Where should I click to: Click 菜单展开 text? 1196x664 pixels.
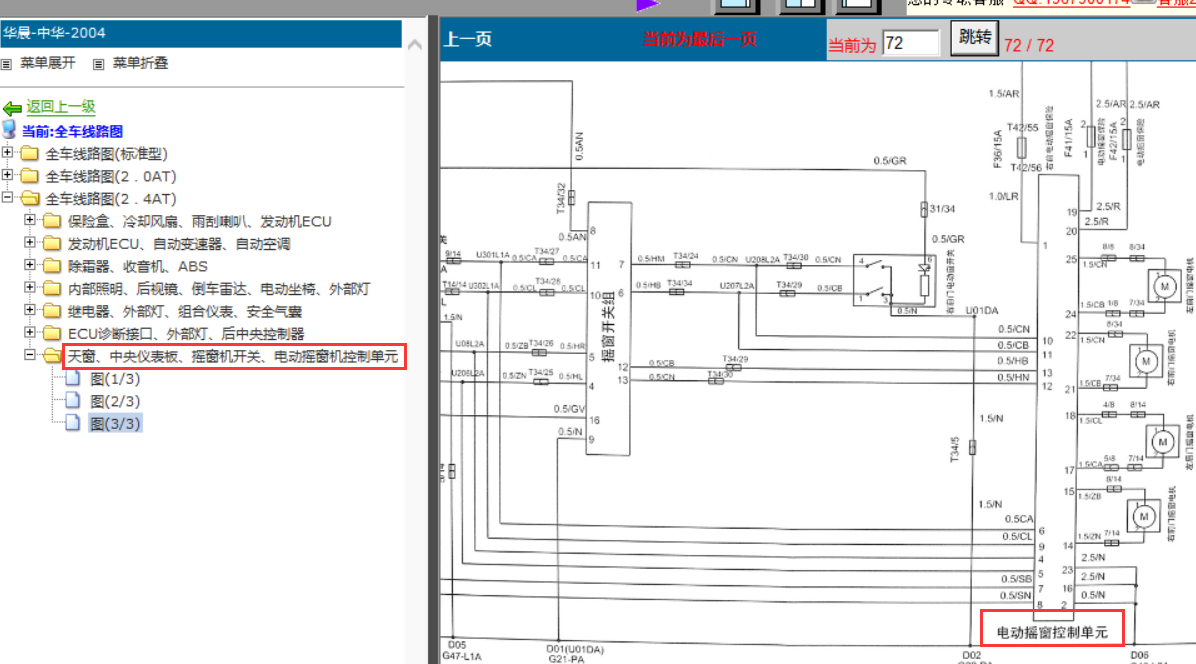click(x=48, y=63)
